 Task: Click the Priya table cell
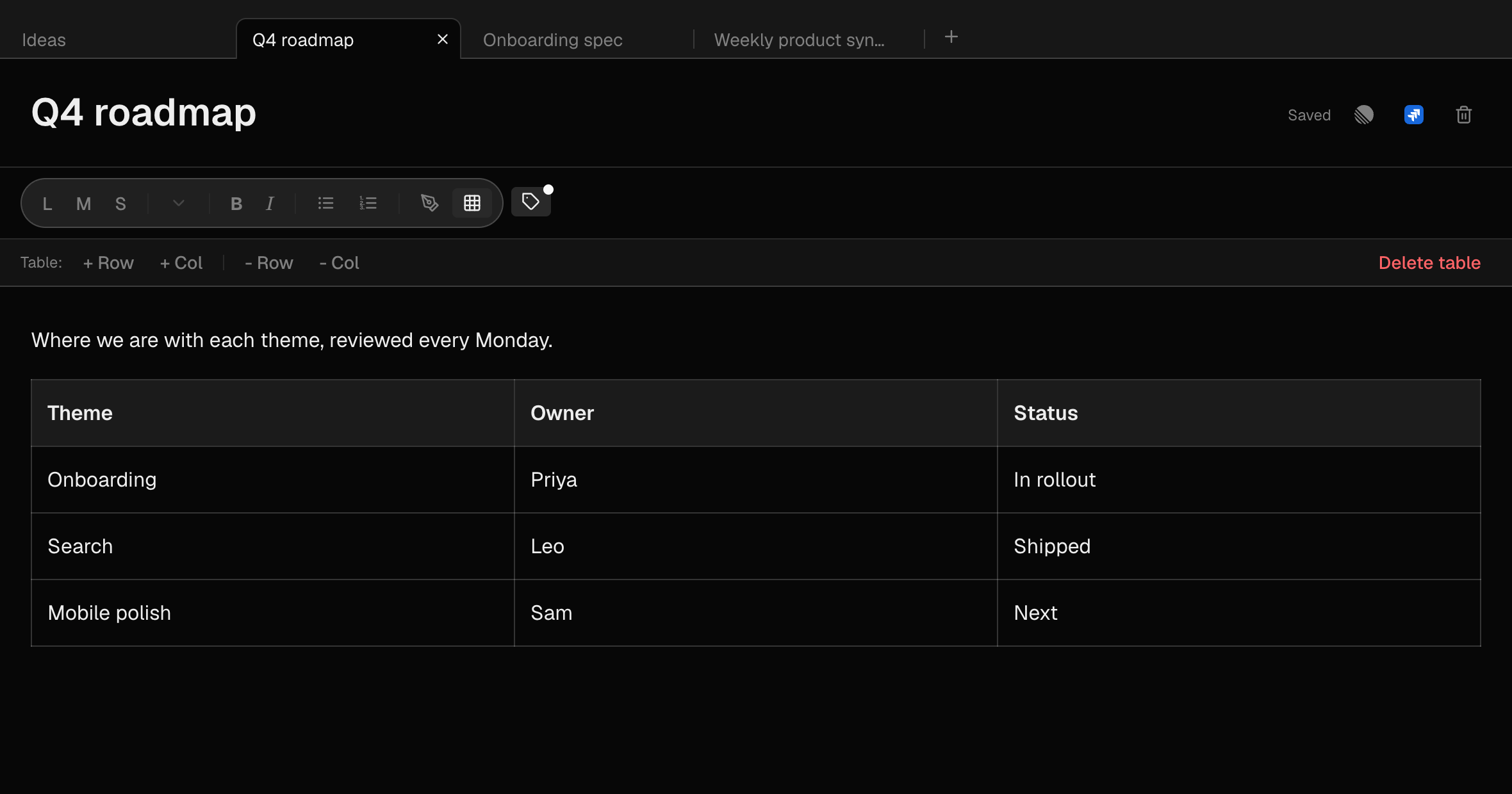pyautogui.click(x=756, y=480)
